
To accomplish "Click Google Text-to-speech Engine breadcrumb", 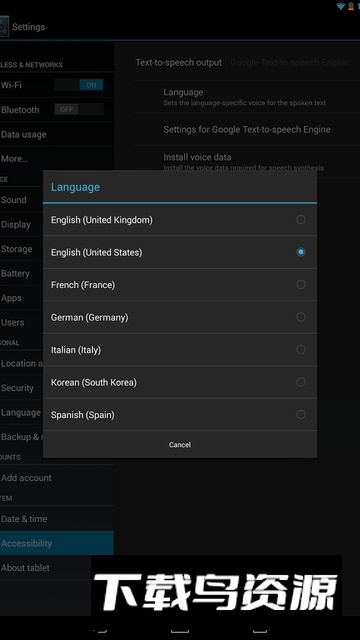I will click(289, 62).
